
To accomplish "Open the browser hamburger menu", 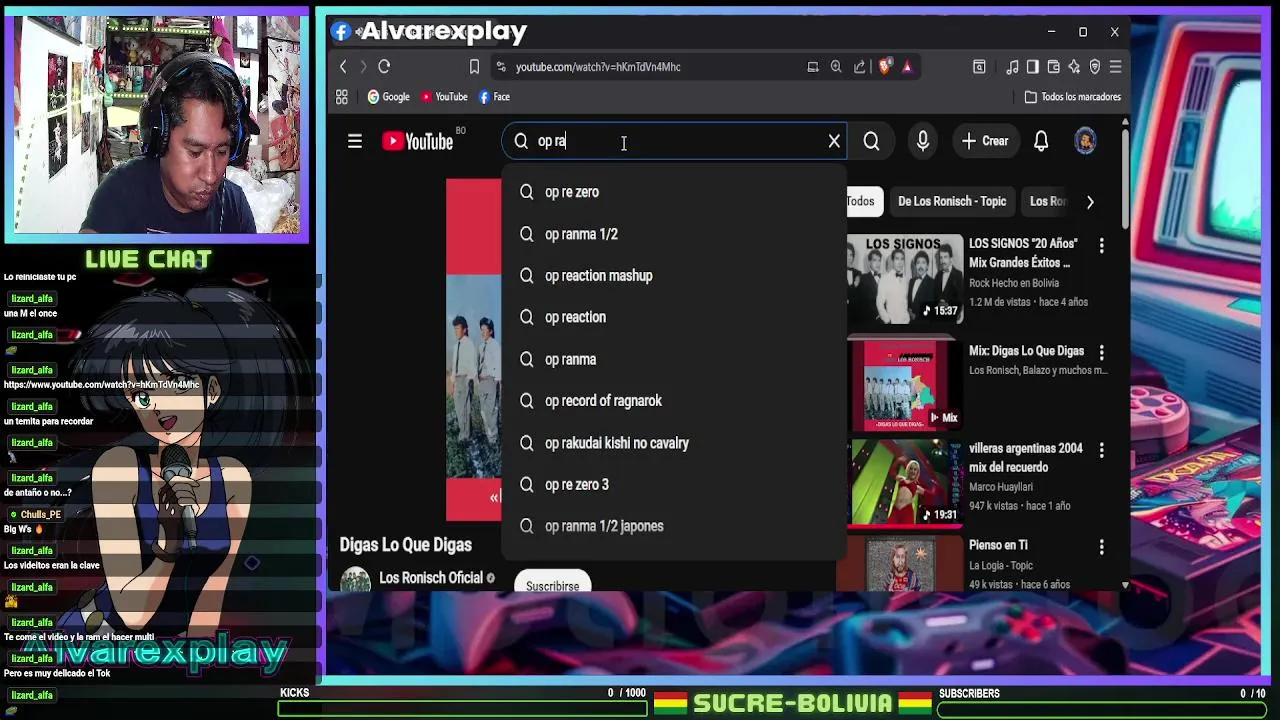I will (x=1116, y=67).
